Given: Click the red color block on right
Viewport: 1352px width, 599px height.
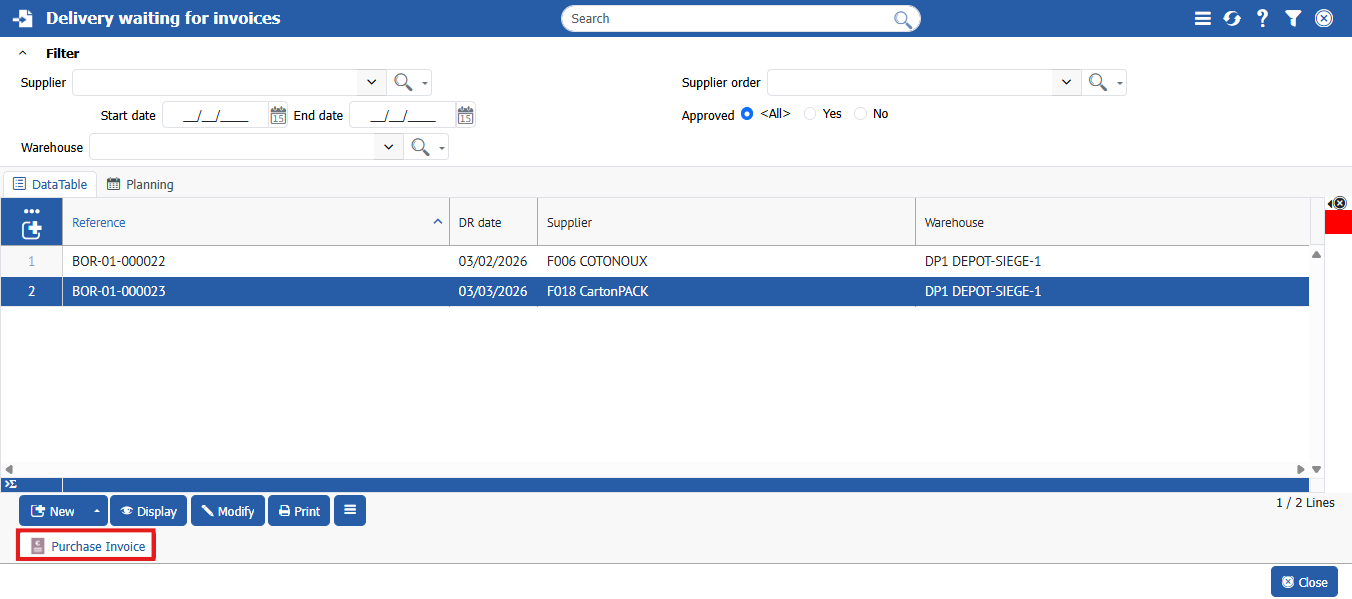Looking at the screenshot, I should tap(1338, 222).
